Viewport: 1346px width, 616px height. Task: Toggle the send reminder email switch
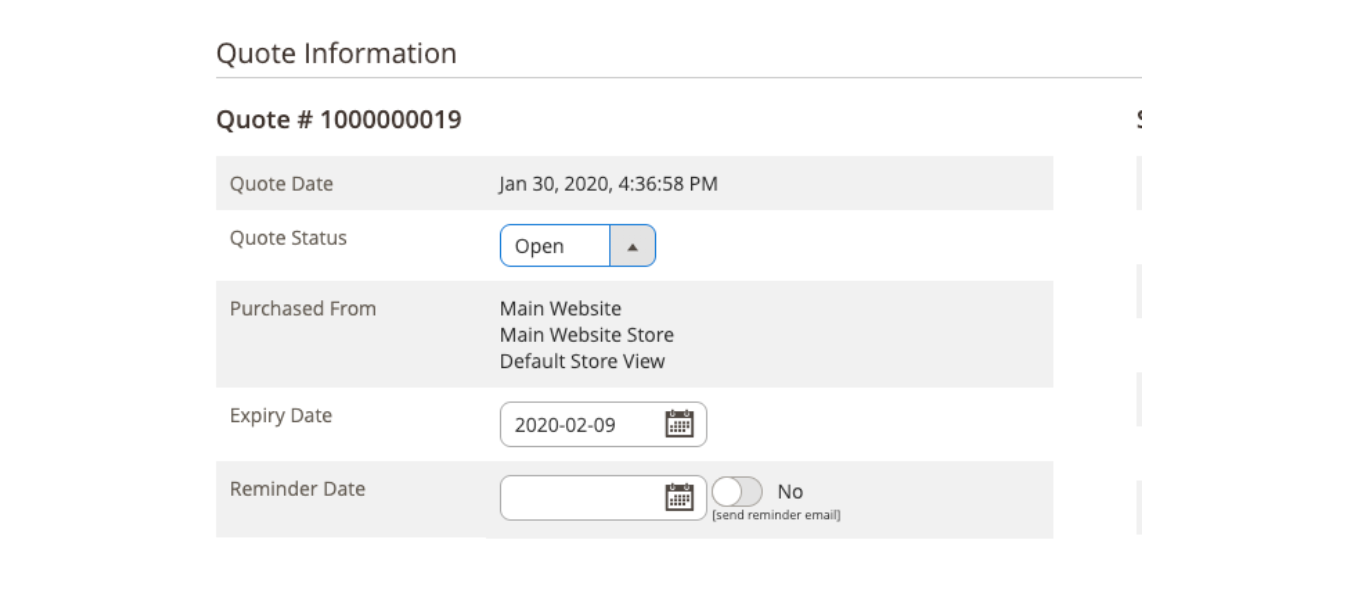tap(738, 491)
